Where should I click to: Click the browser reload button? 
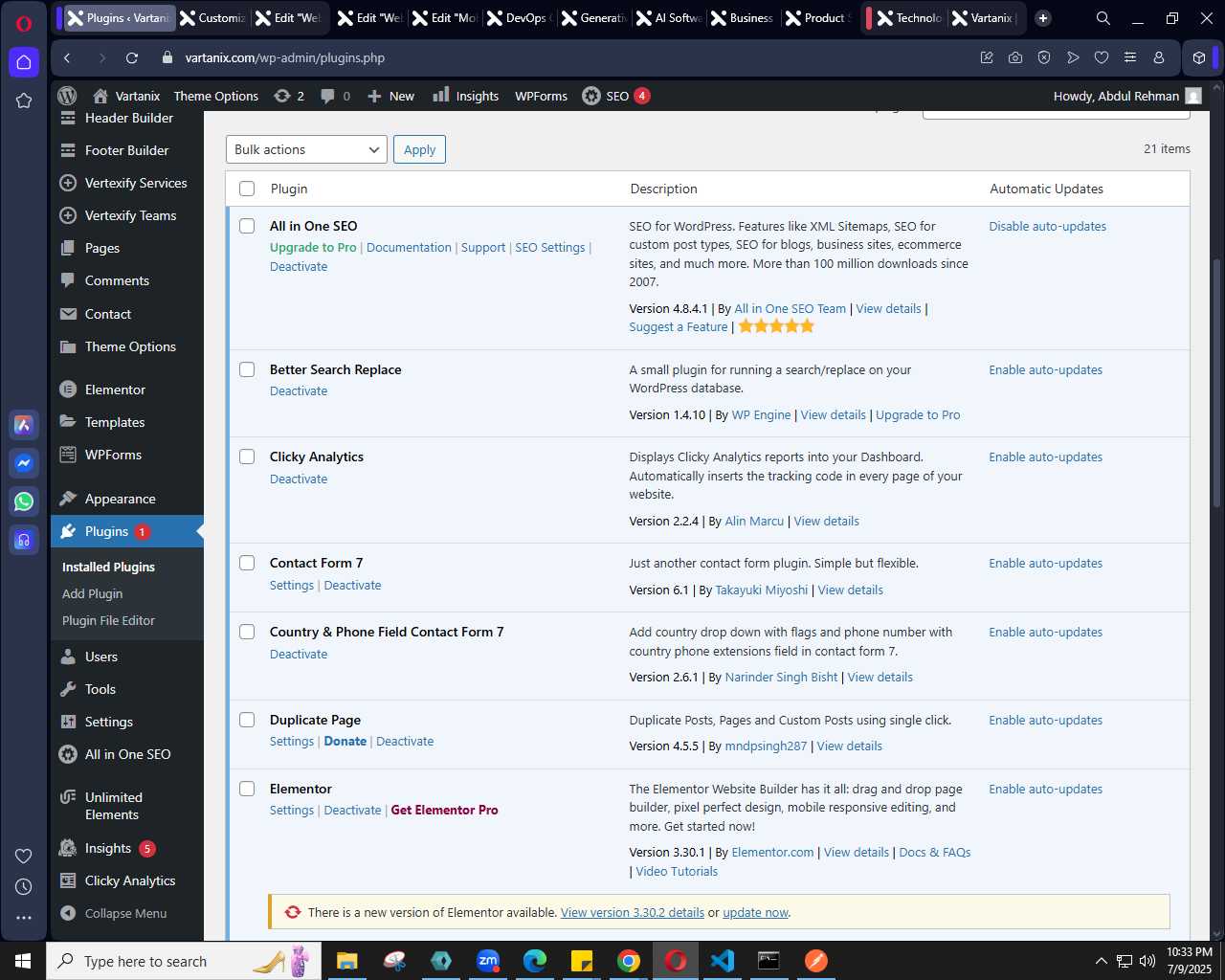pyautogui.click(x=132, y=57)
